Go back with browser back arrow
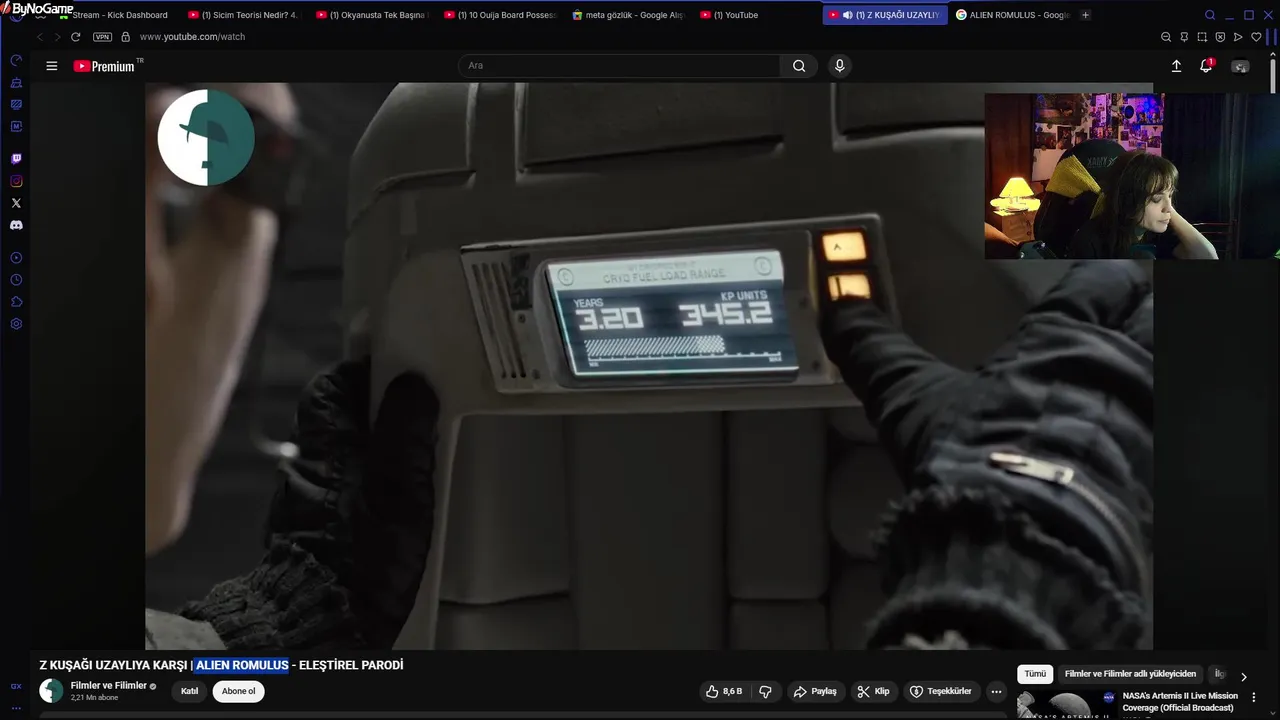 [x=39, y=37]
